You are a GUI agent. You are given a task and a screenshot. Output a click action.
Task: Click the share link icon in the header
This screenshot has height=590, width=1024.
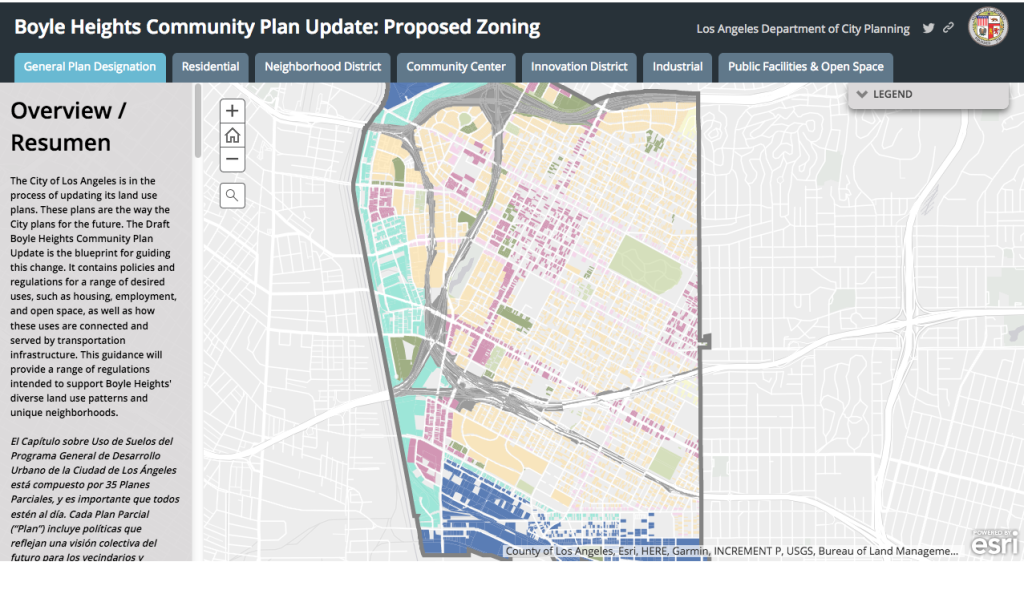coord(948,28)
